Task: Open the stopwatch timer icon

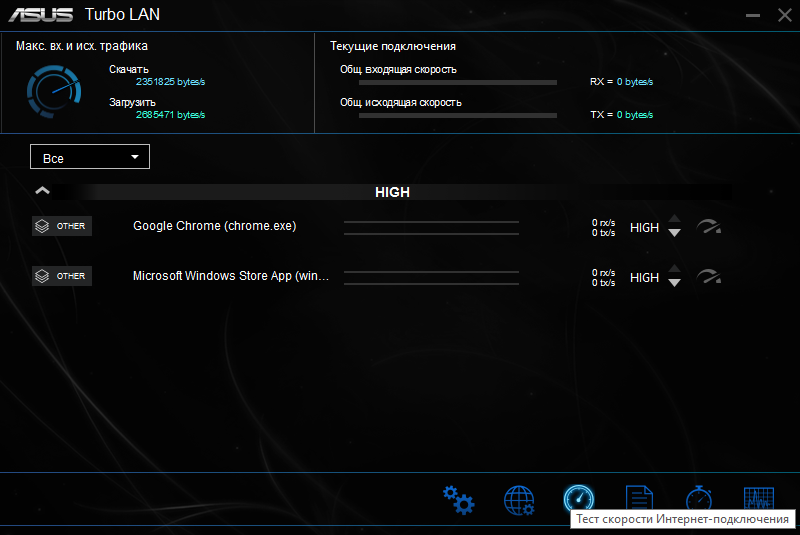Action: 698,498
